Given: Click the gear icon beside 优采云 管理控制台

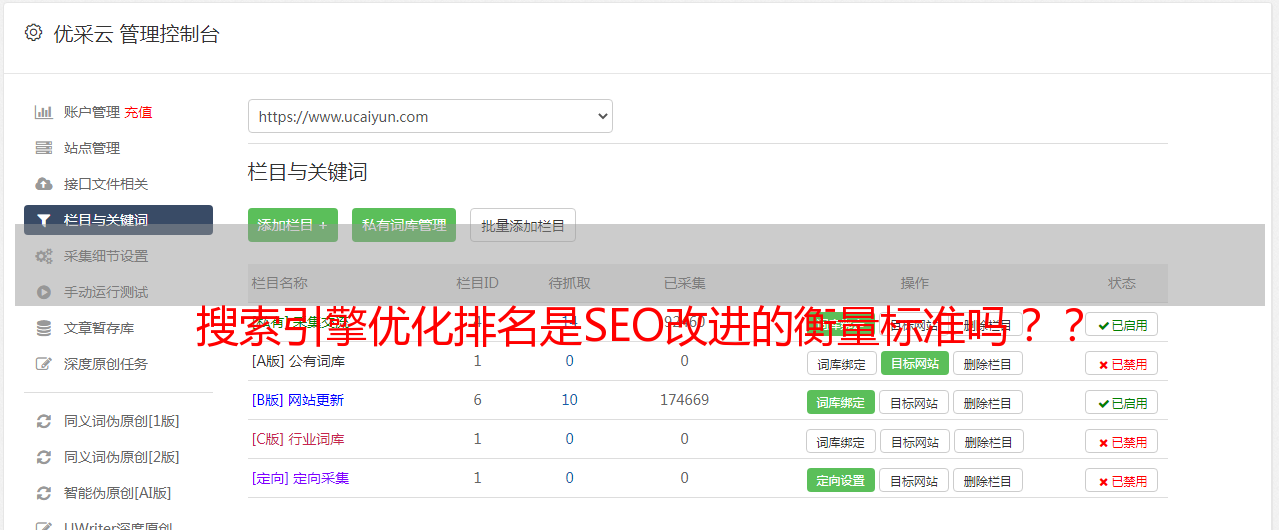Looking at the screenshot, I should coord(33,33).
